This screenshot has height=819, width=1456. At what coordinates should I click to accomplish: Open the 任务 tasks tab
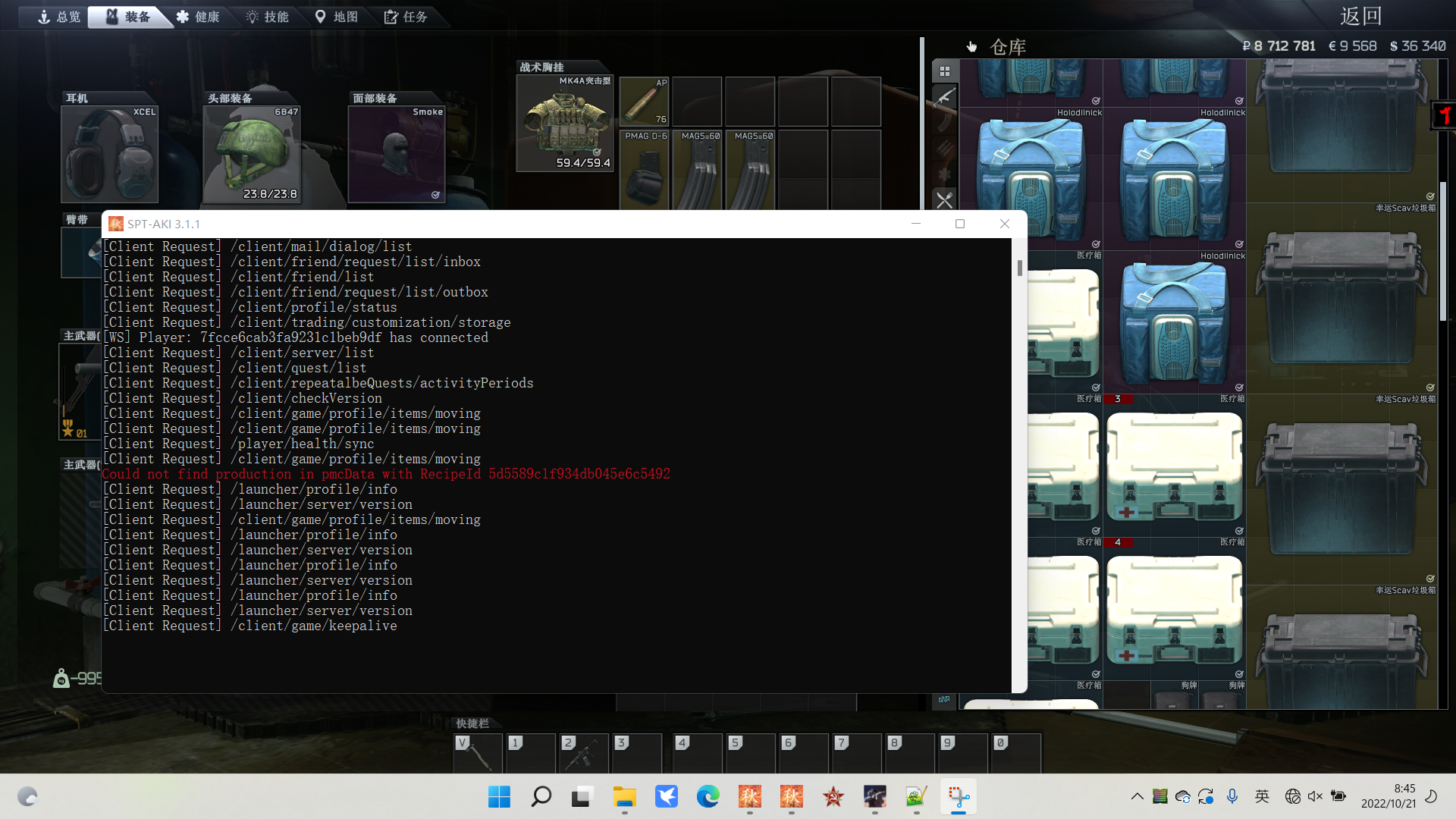[406, 17]
